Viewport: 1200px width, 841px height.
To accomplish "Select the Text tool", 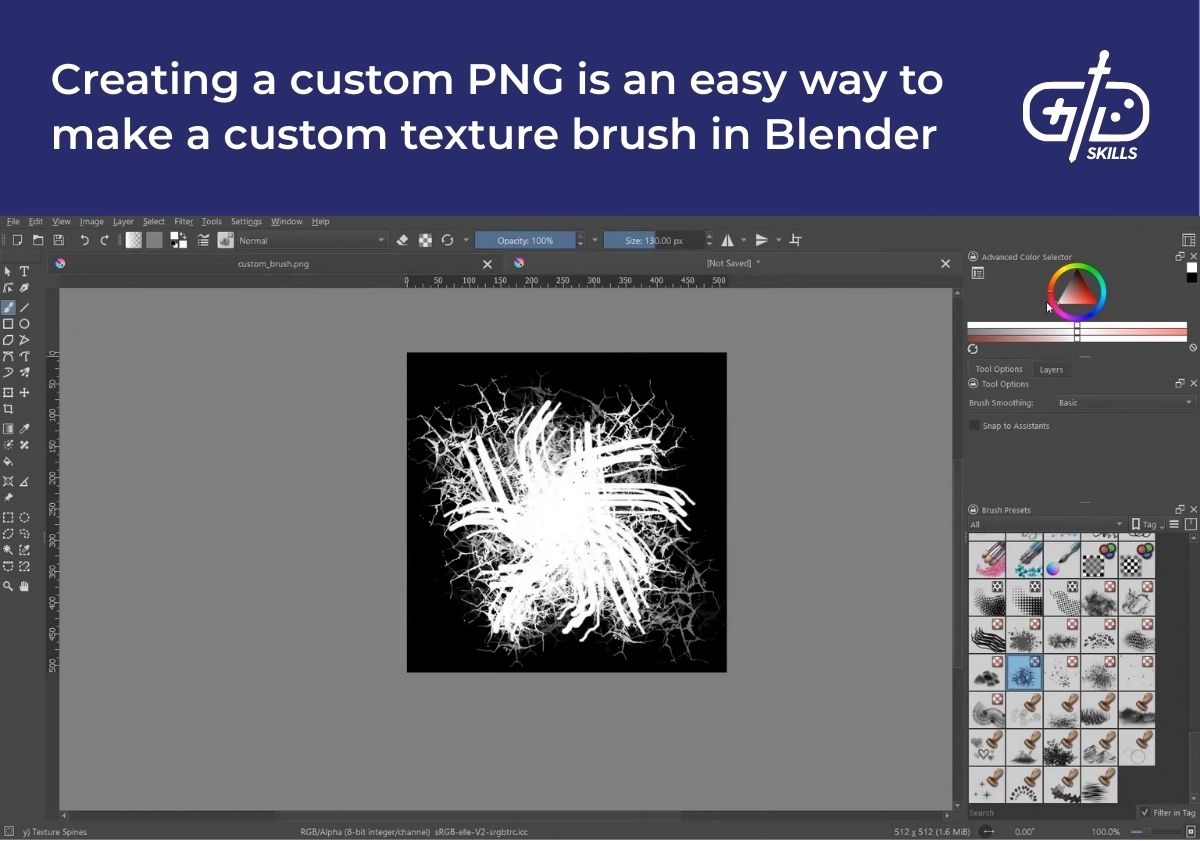I will click(25, 271).
